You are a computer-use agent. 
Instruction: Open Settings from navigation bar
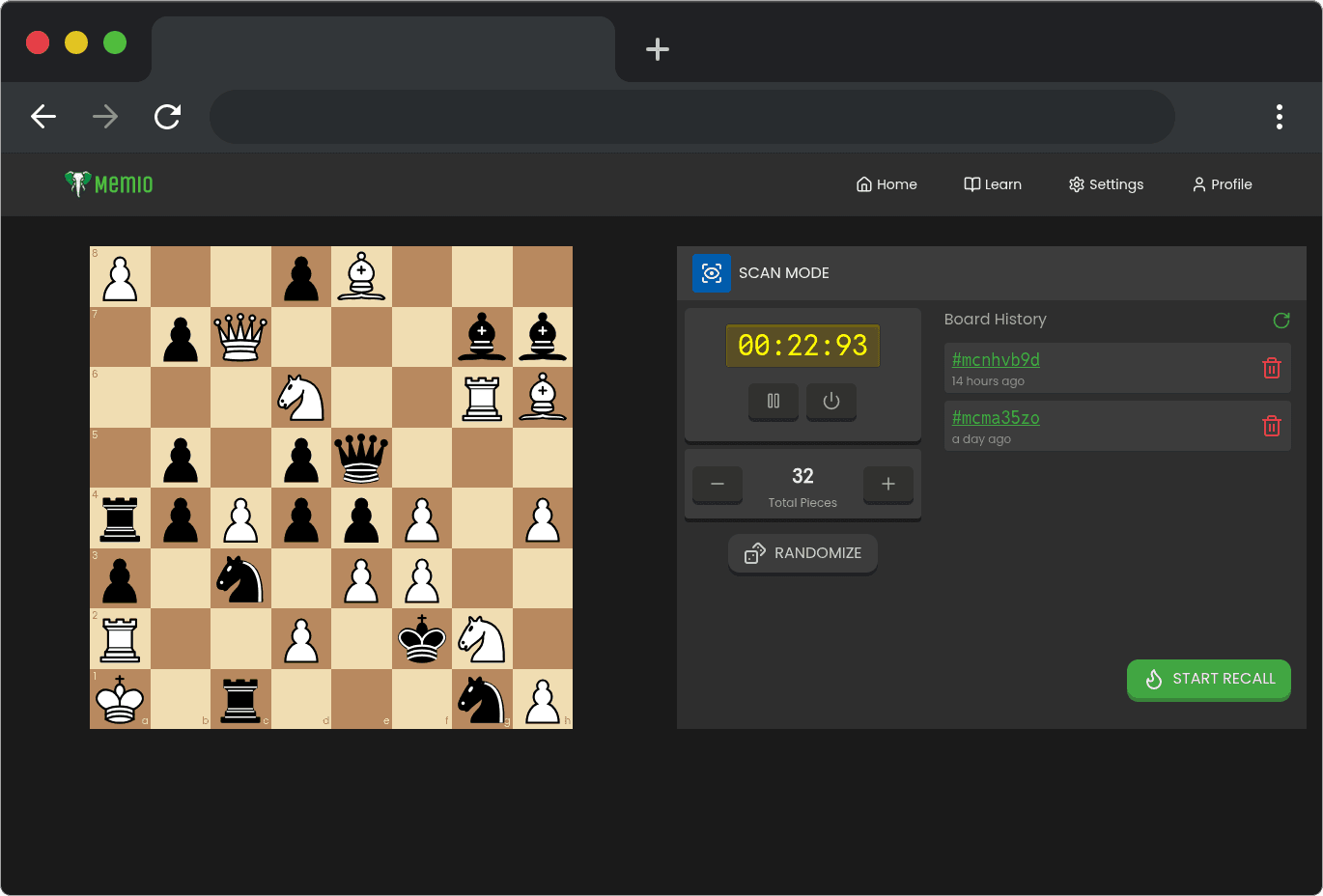pyautogui.click(x=1106, y=184)
